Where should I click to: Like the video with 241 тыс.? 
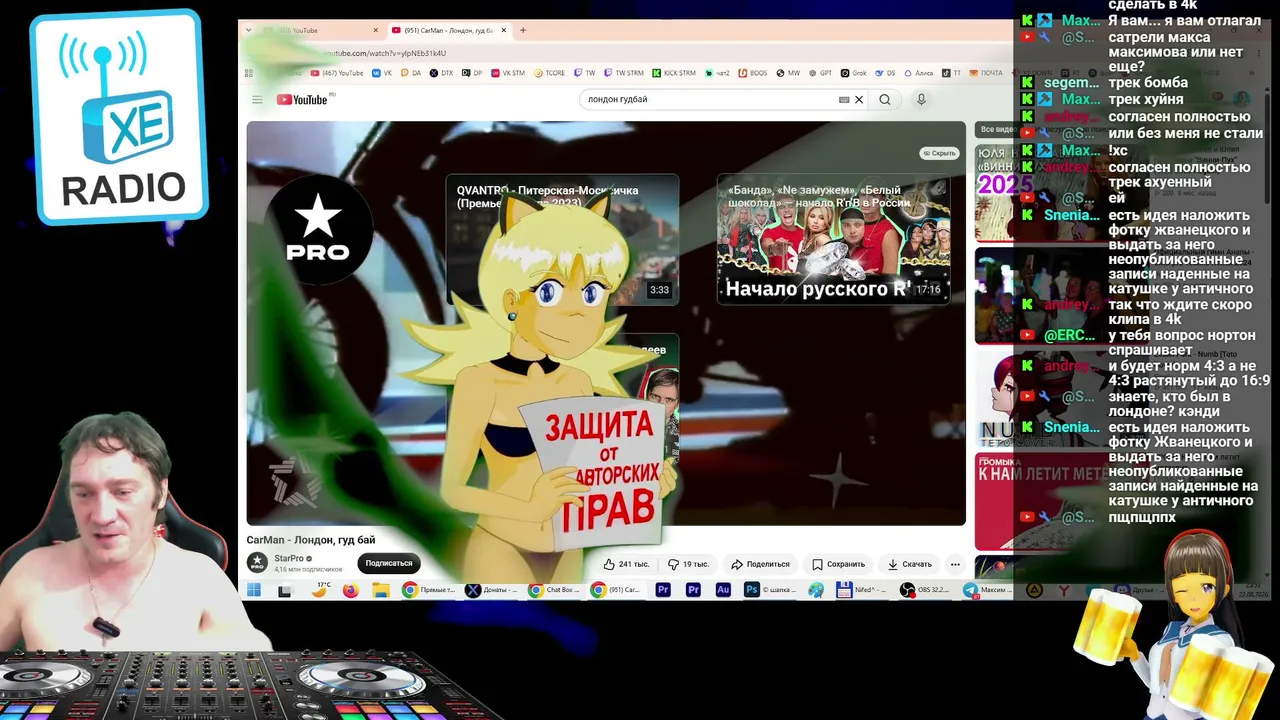[x=626, y=564]
